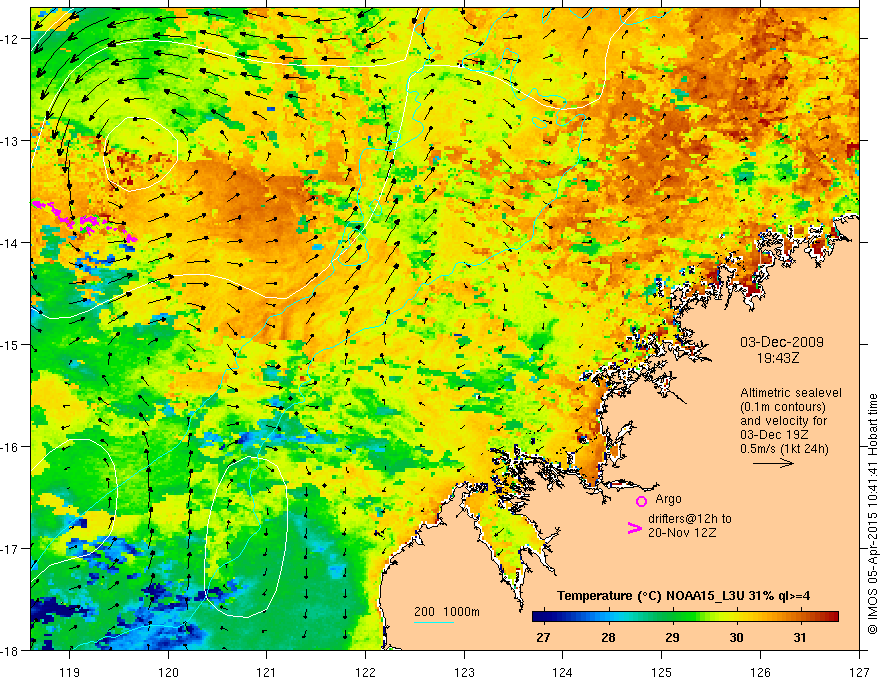Click the '121' longitude axis label
The width and height of the screenshot is (880, 680).
pos(267,672)
